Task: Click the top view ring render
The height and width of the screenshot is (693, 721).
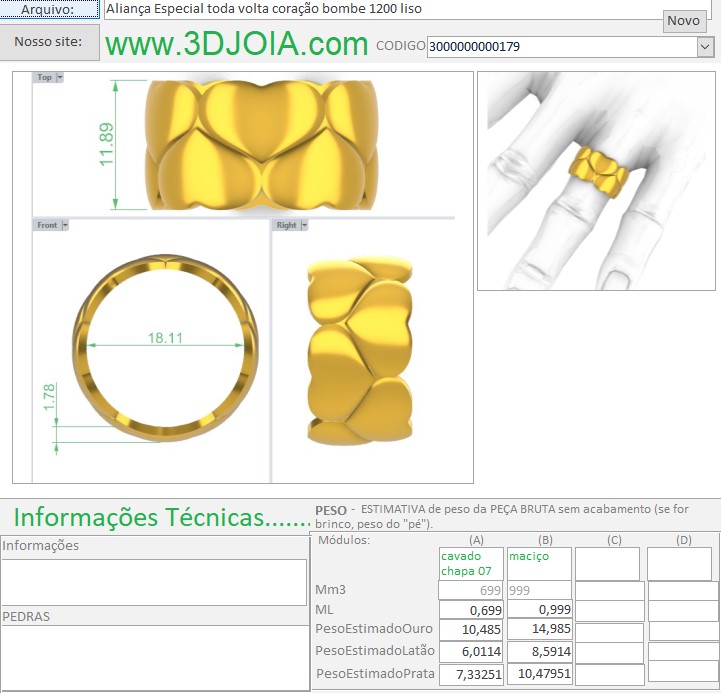Action: coord(265,143)
